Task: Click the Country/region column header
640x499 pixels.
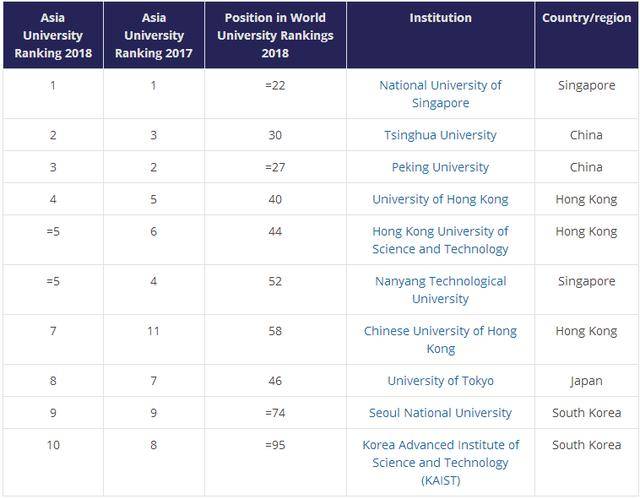Action: tap(586, 19)
